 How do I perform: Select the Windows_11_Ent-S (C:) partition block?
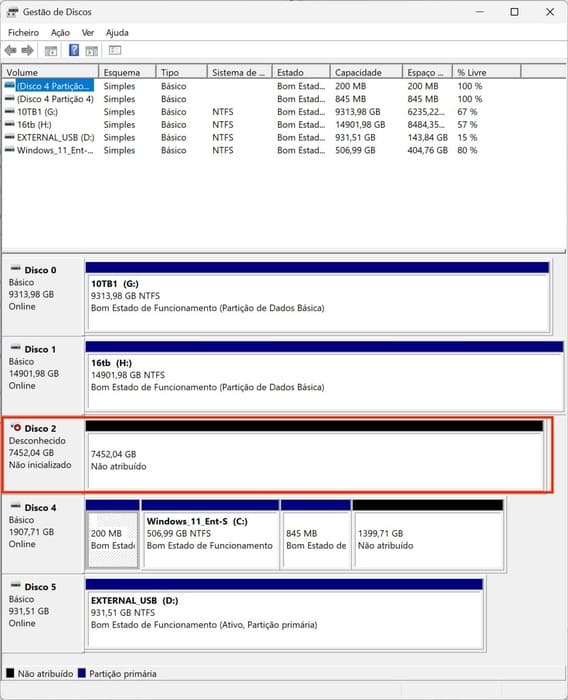(x=210, y=535)
